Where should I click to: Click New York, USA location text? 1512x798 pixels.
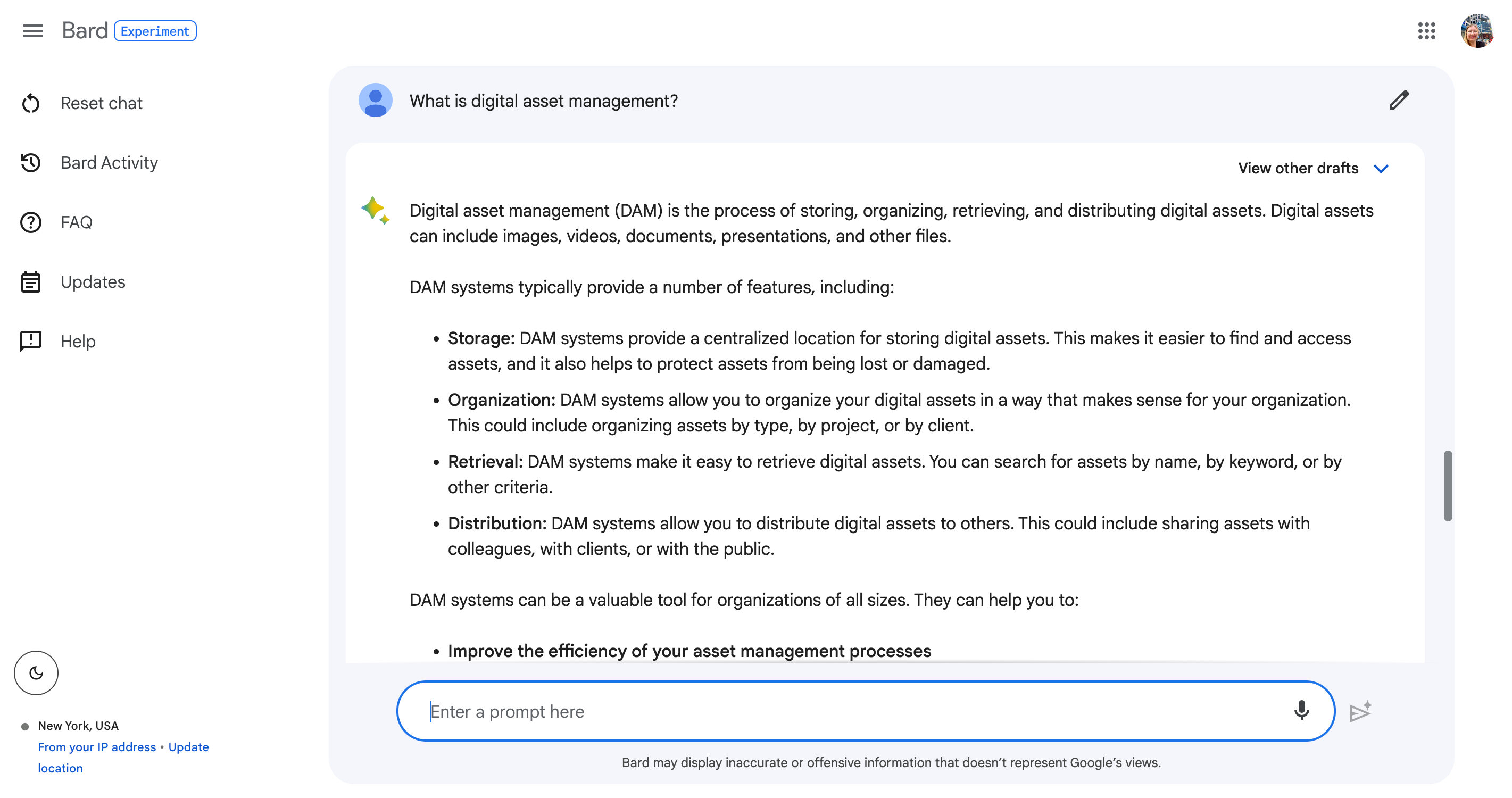tap(78, 726)
